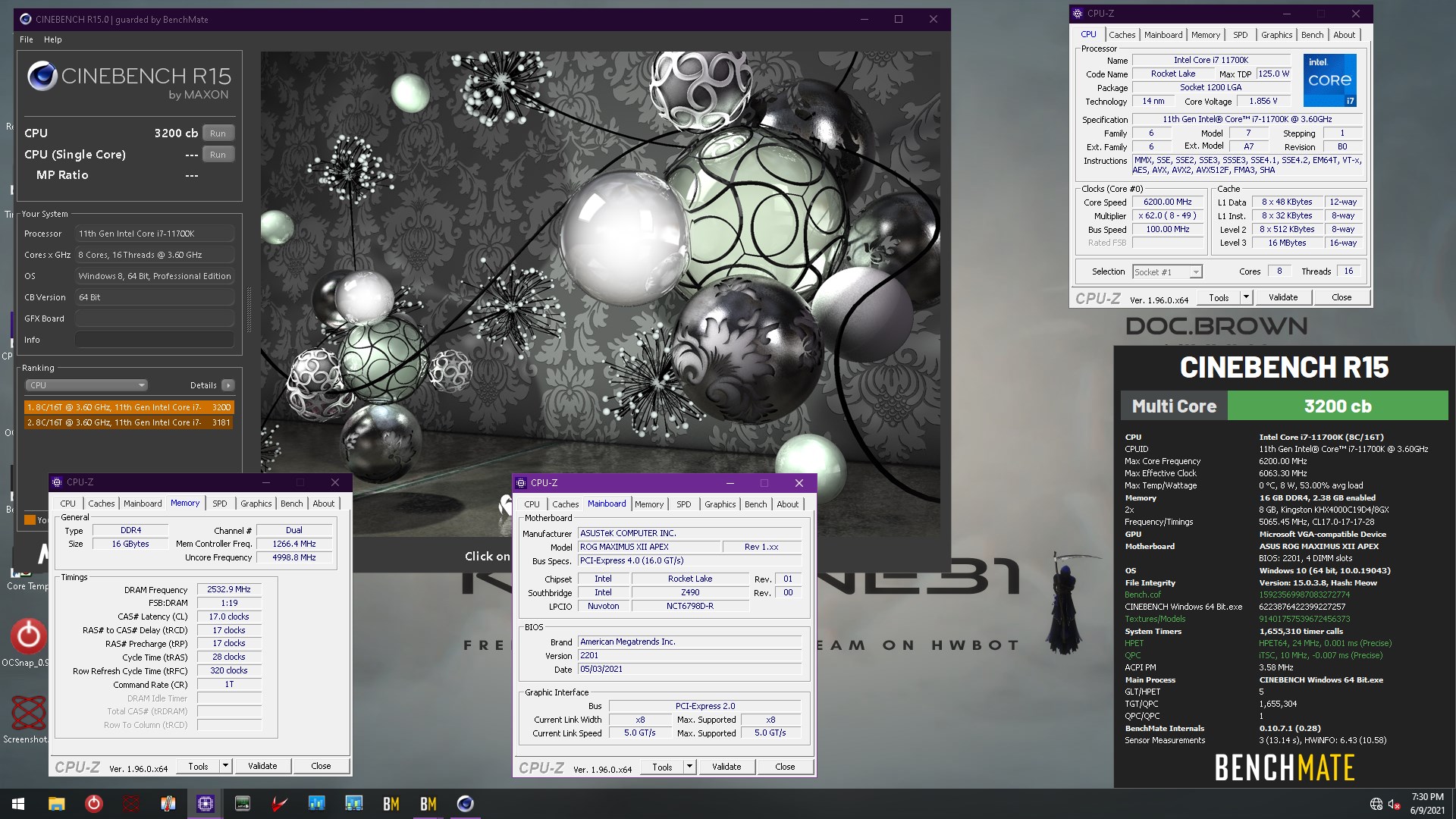Select the purple CPU-Z taskbar icon
This screenshot has width=1456, height=819.
click(205, 804)
